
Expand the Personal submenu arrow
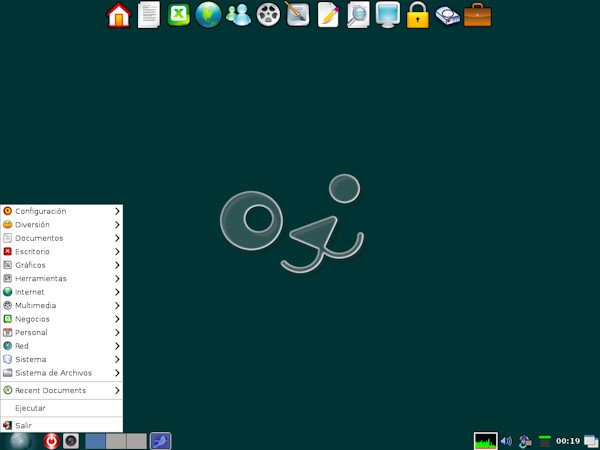coord(117,333)
